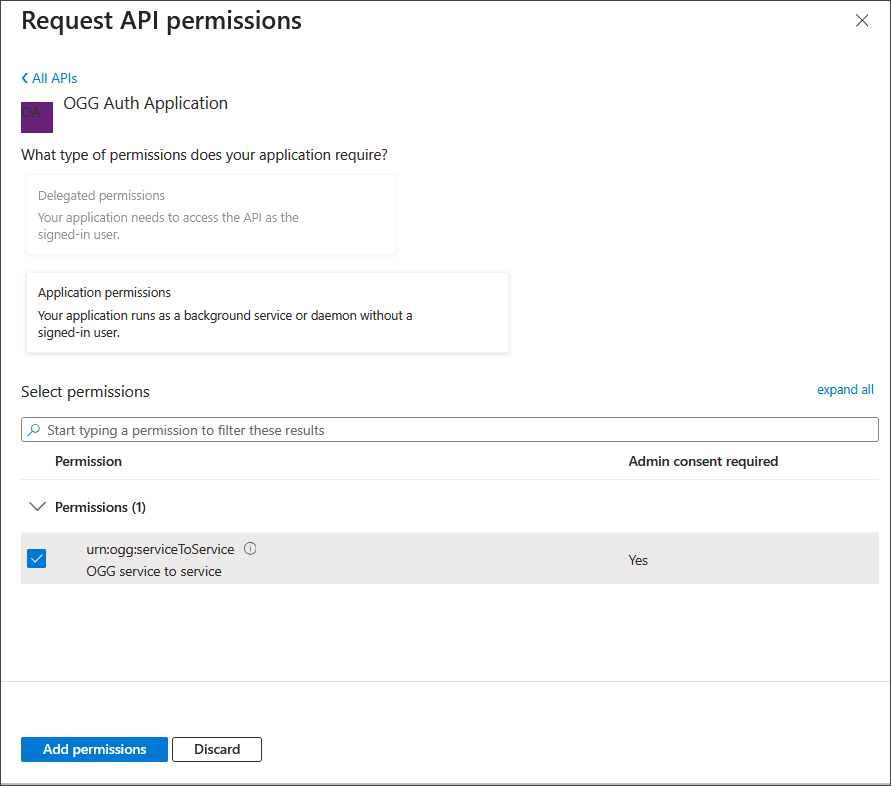Click the chevron beside Permissions (1)

point(38,506)
